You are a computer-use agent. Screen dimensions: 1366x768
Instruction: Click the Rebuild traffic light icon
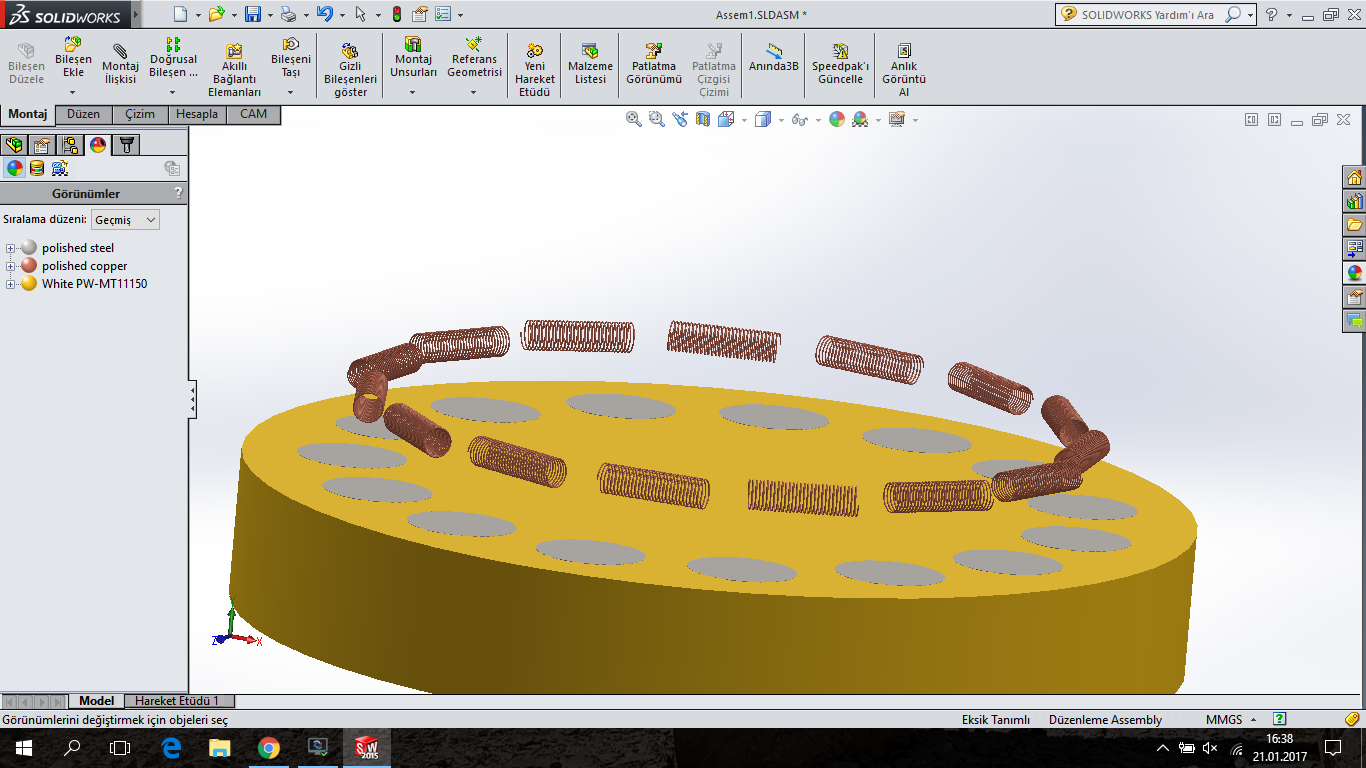click(x=396, y=14)
